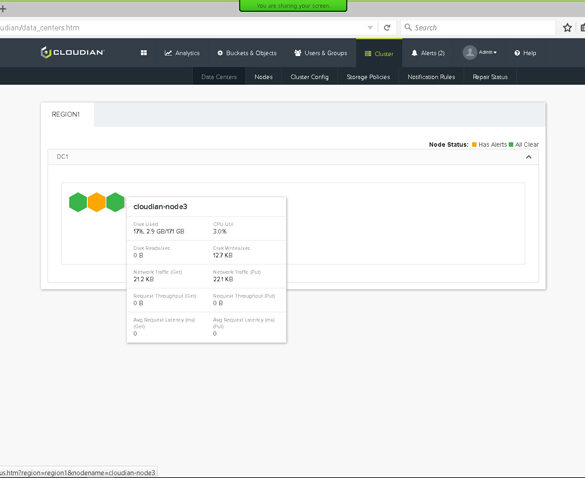This screenshot has height=478, width=585.
Task: Click the Cloudian logo
Action: 72,53
